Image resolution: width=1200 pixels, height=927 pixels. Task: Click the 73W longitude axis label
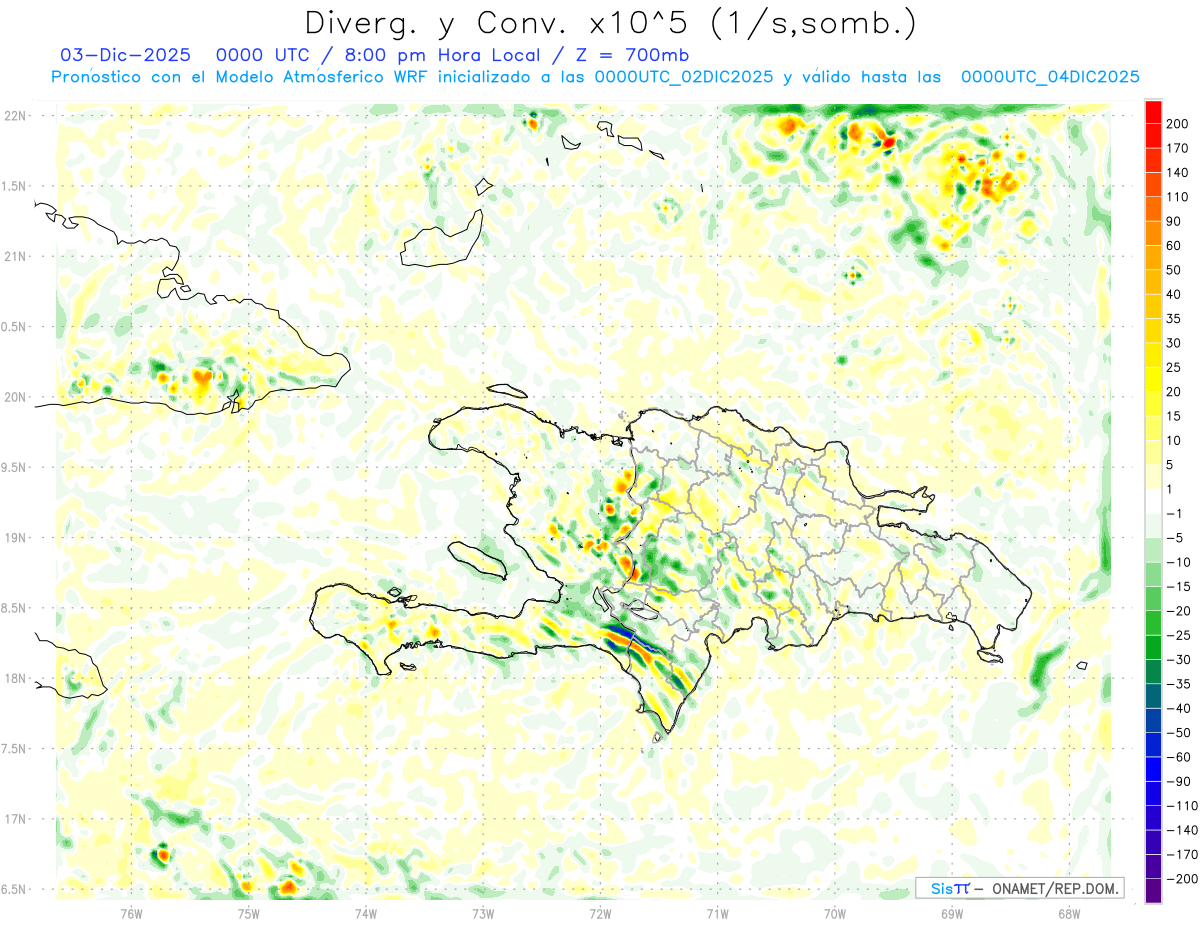[x=483, y=913]
